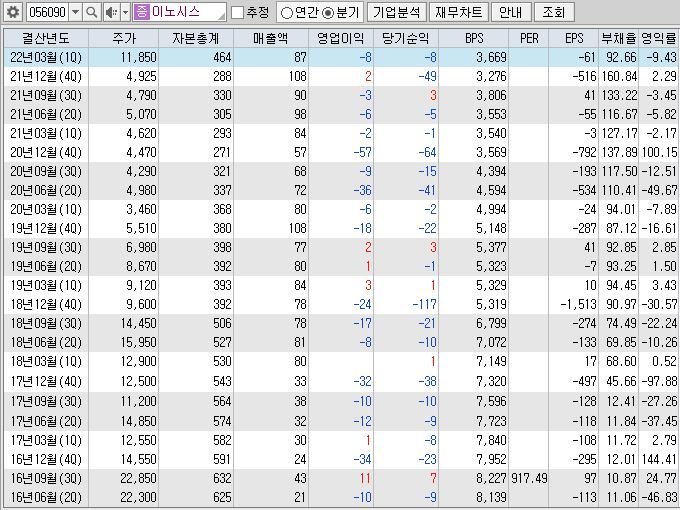680x510 pixels.
Task: Select the 연간 radio button
Action: click(x=286, y=13)
